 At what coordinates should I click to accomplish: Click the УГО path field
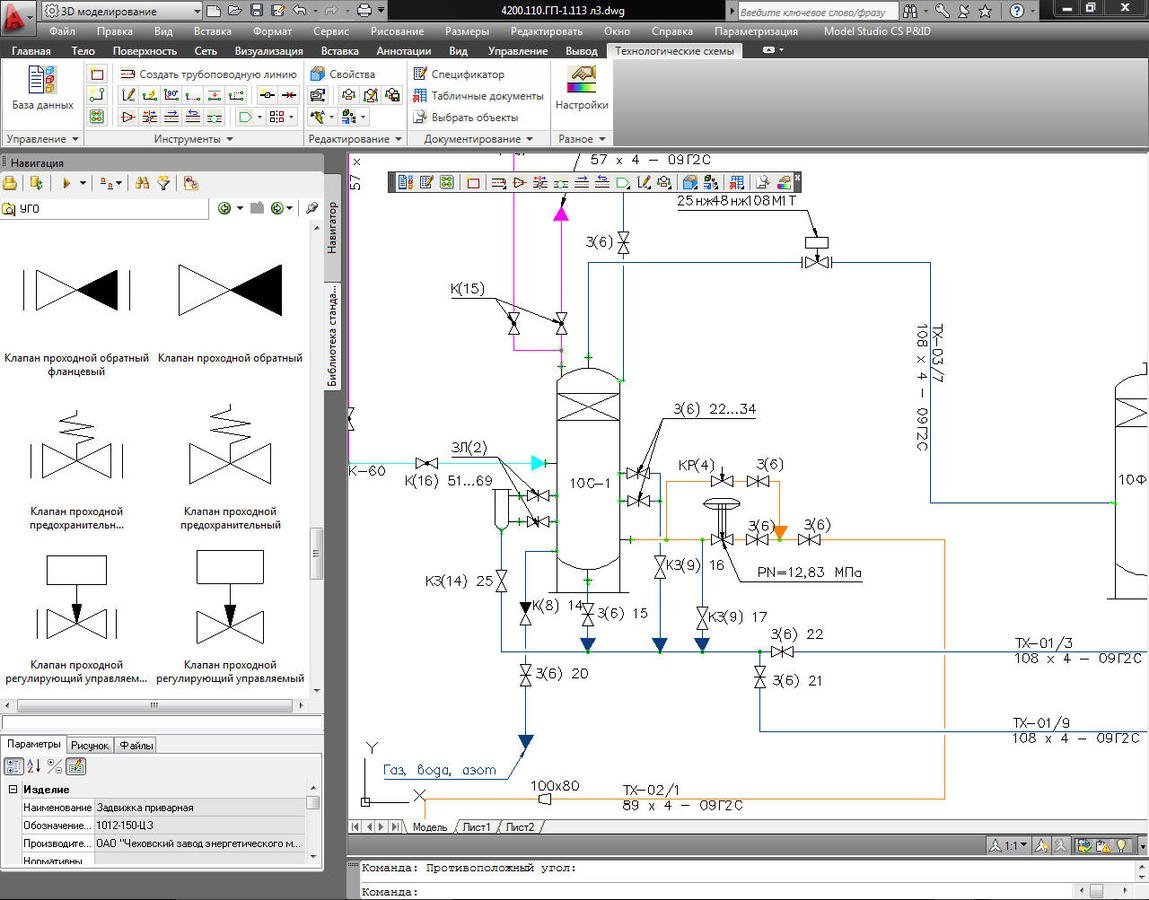coord(105,209)
